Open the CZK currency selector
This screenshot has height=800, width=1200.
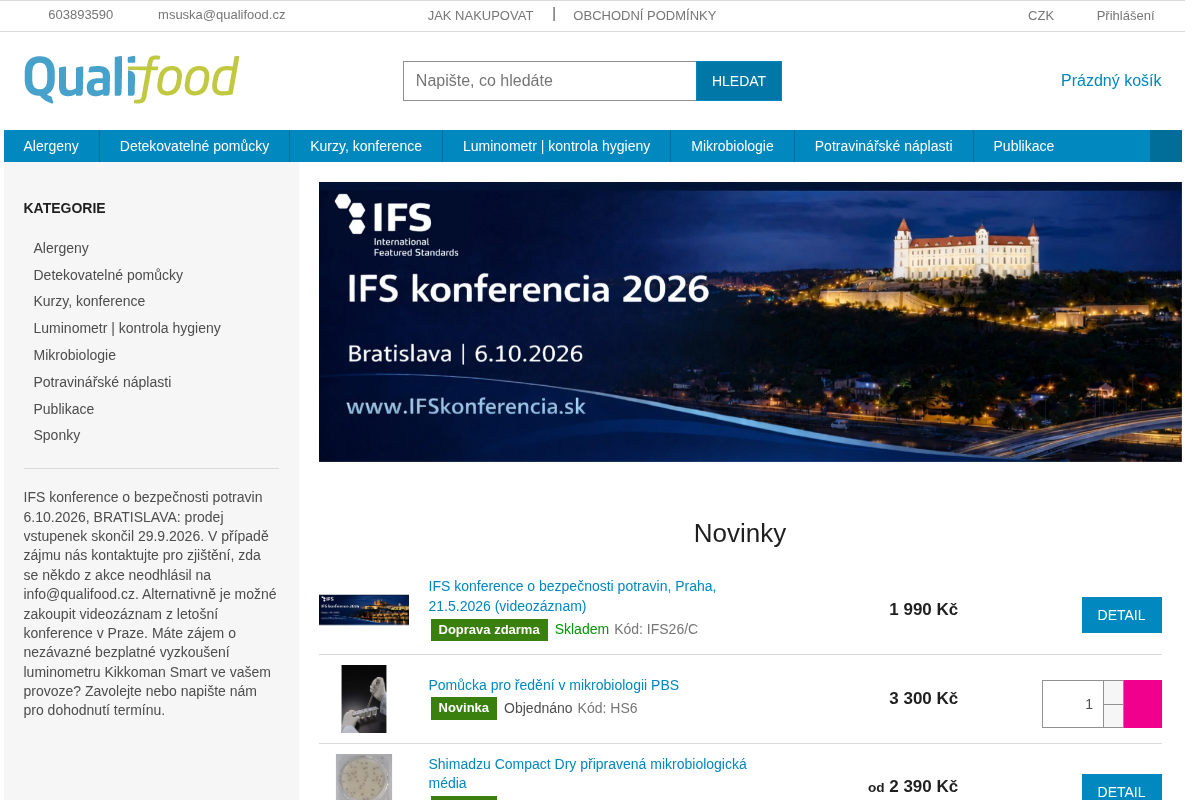[1041, 15]
